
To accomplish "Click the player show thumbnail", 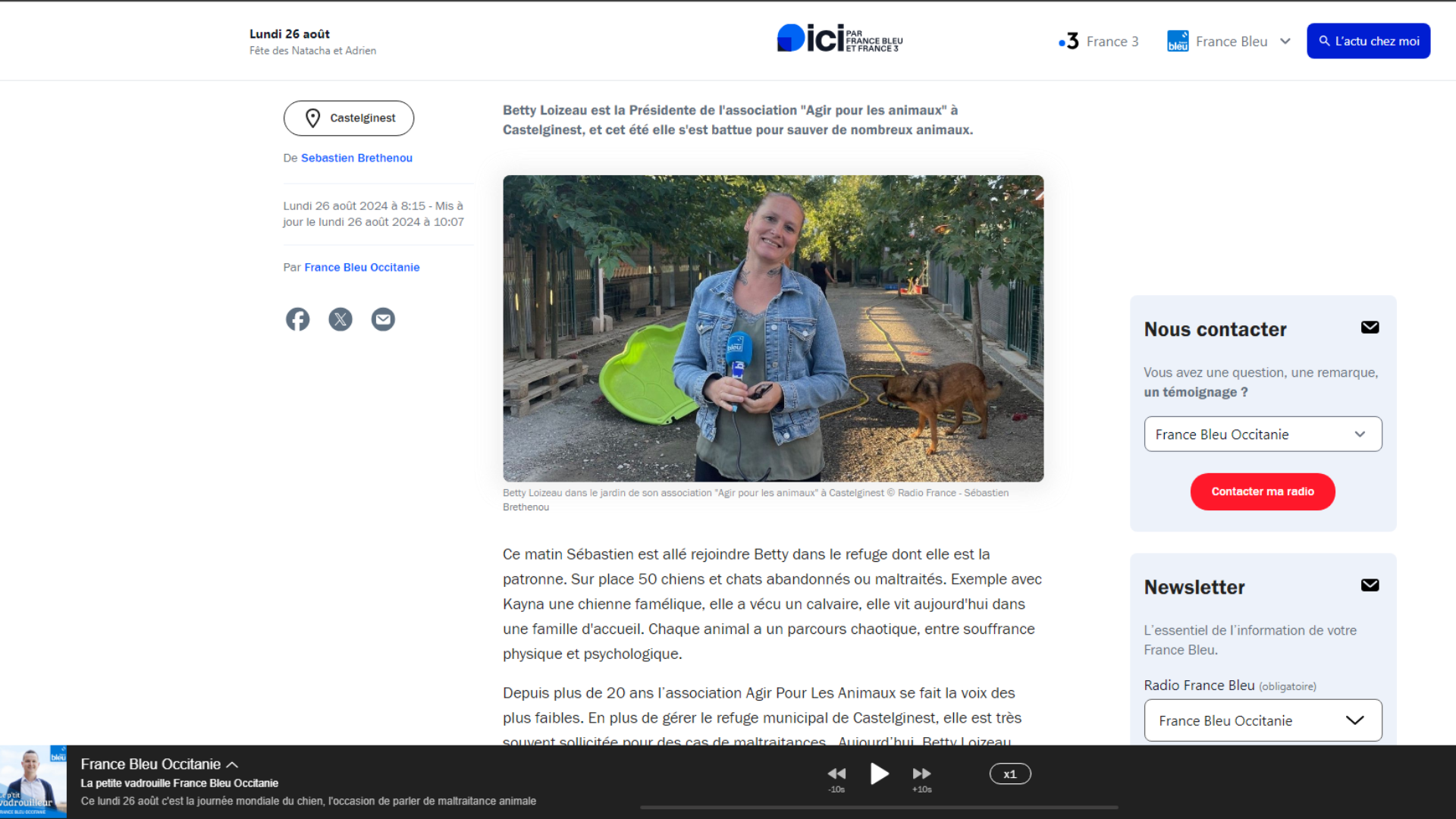I will 33,782.
